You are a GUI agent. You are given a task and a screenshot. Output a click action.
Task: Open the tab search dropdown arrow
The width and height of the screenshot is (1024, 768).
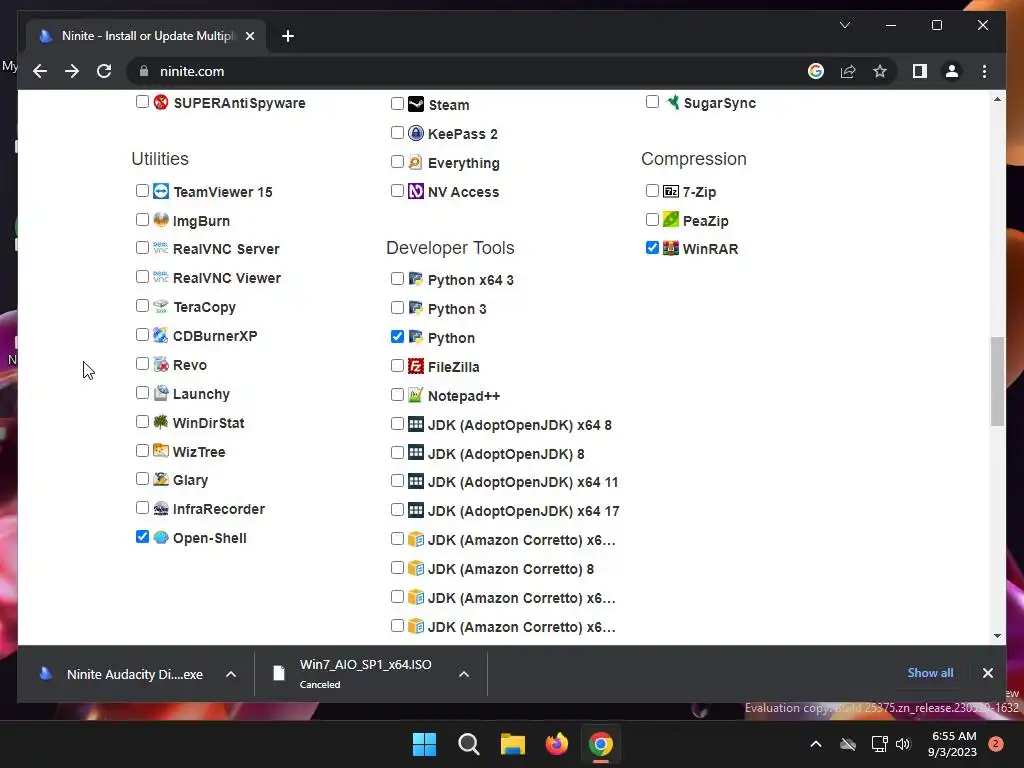point(844,25)
